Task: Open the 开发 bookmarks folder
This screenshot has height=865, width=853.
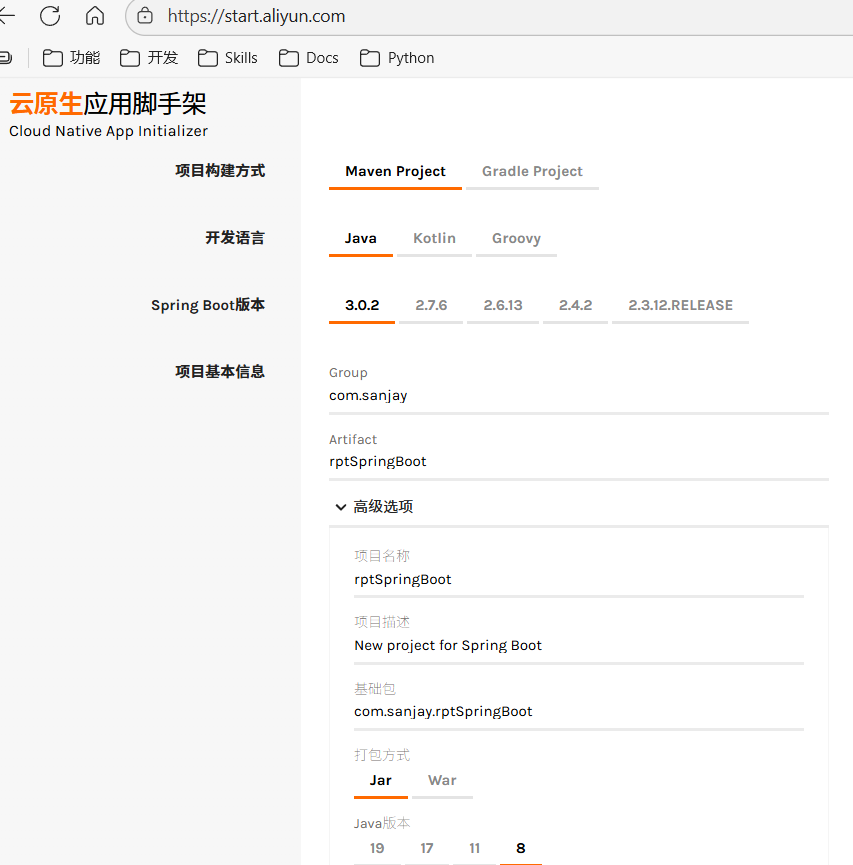Action: coord(149,58)
